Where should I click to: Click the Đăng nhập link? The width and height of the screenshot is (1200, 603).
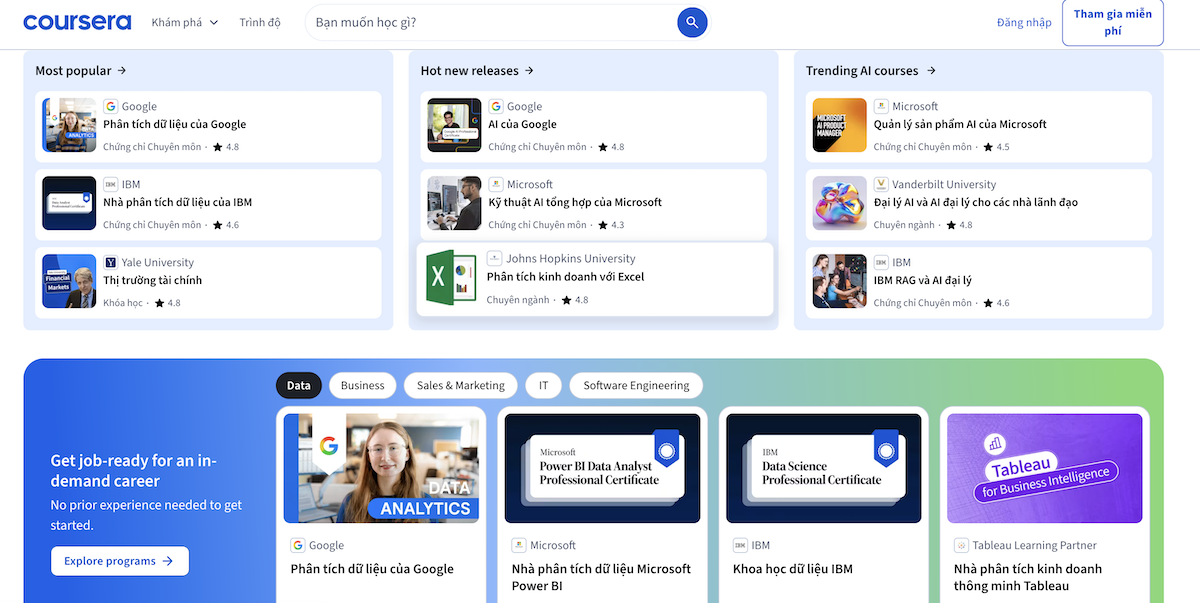coord(1024,22)
